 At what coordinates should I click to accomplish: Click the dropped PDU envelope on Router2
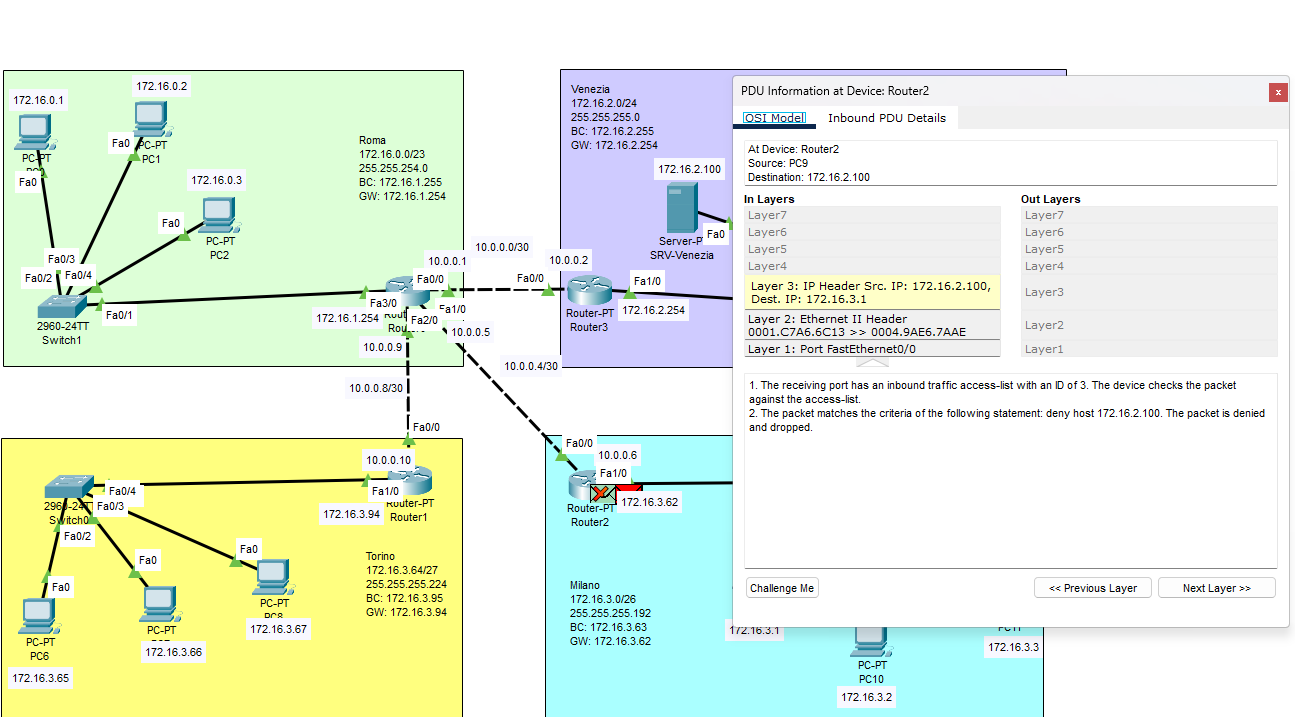[603, 492]
